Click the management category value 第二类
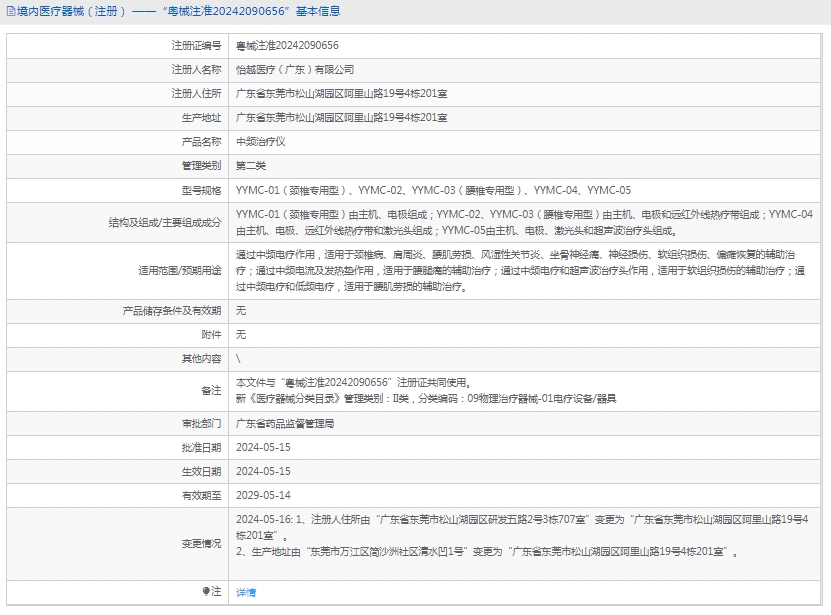This screenshot has height=615, width=831. [251, 166]
